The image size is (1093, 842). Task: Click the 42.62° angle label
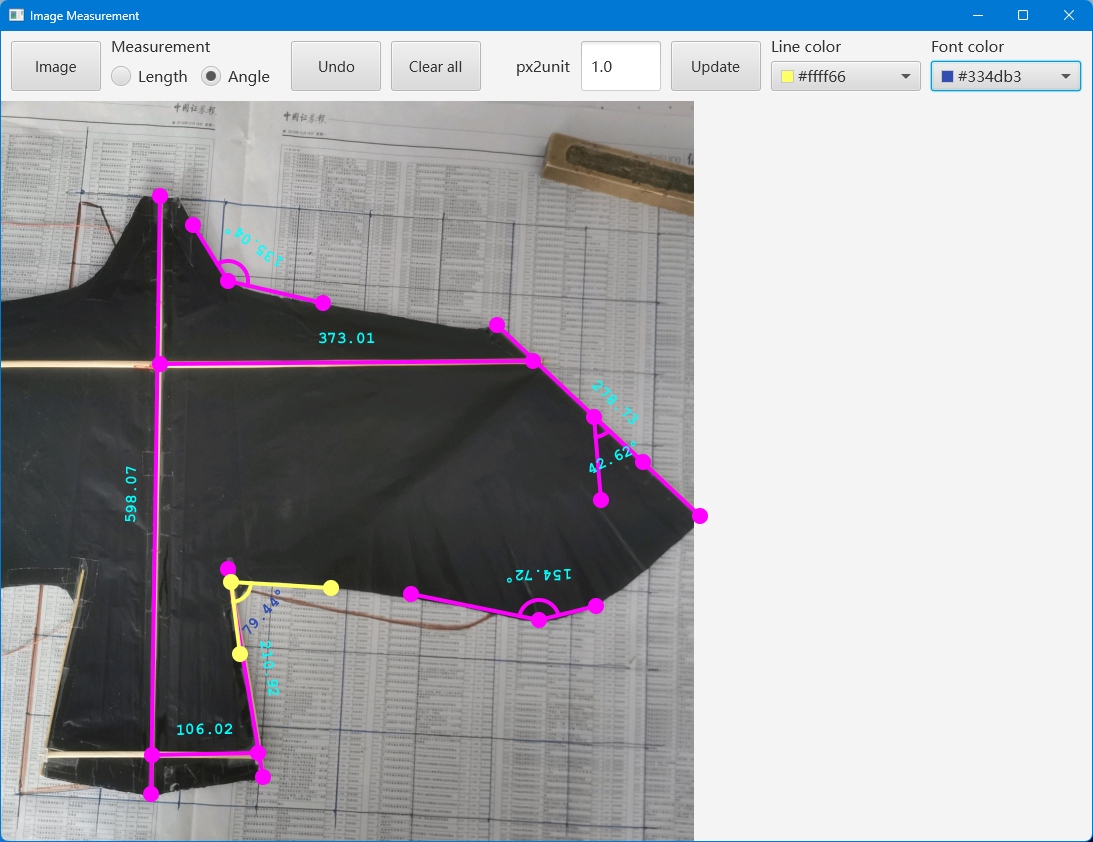coord(613,457)
